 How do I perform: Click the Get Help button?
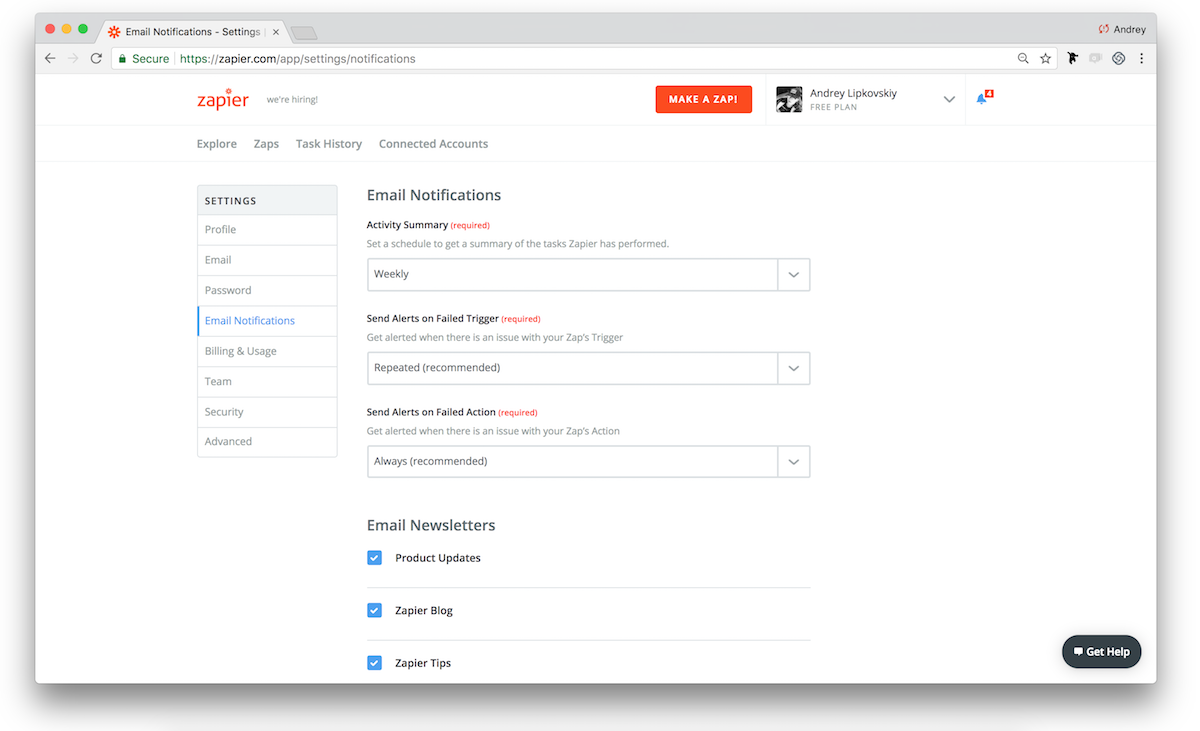(x=1101, y=652)
